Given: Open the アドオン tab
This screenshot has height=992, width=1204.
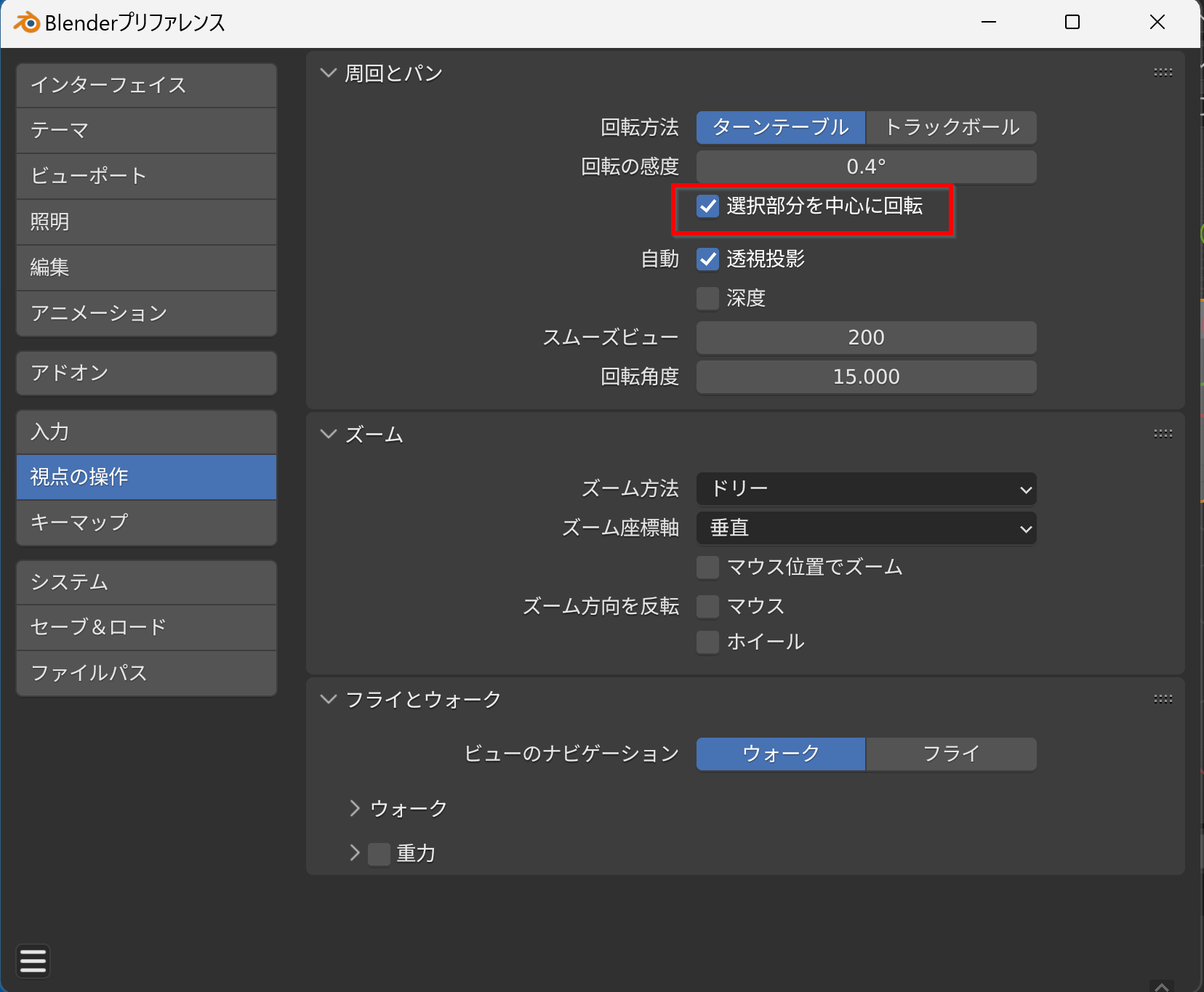Looking at the screenshot, I should [146, 373].
